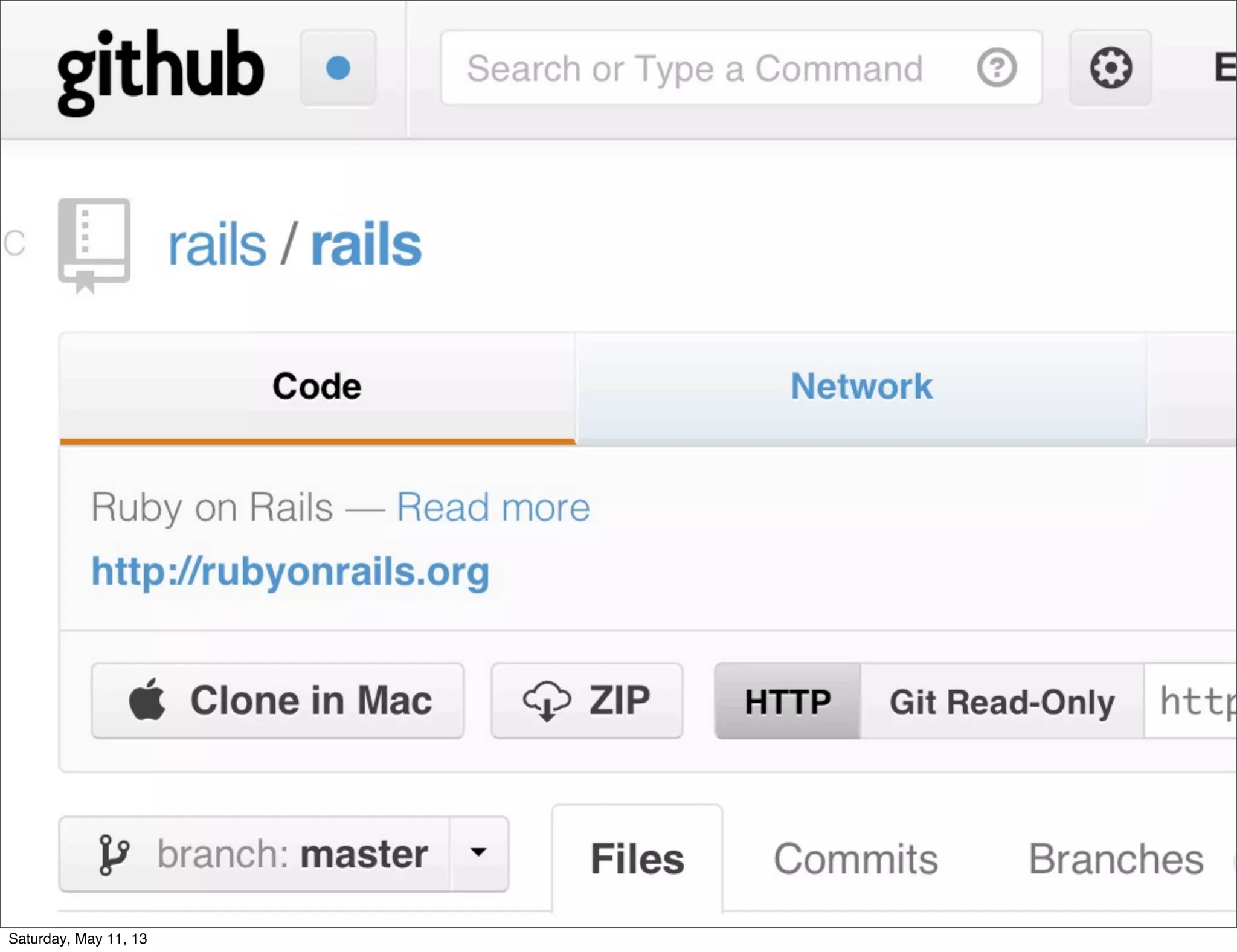The height and width of the screenshot is (952, 1237).
Task: Open the Commits tab
Action: [x=855, y=858]
